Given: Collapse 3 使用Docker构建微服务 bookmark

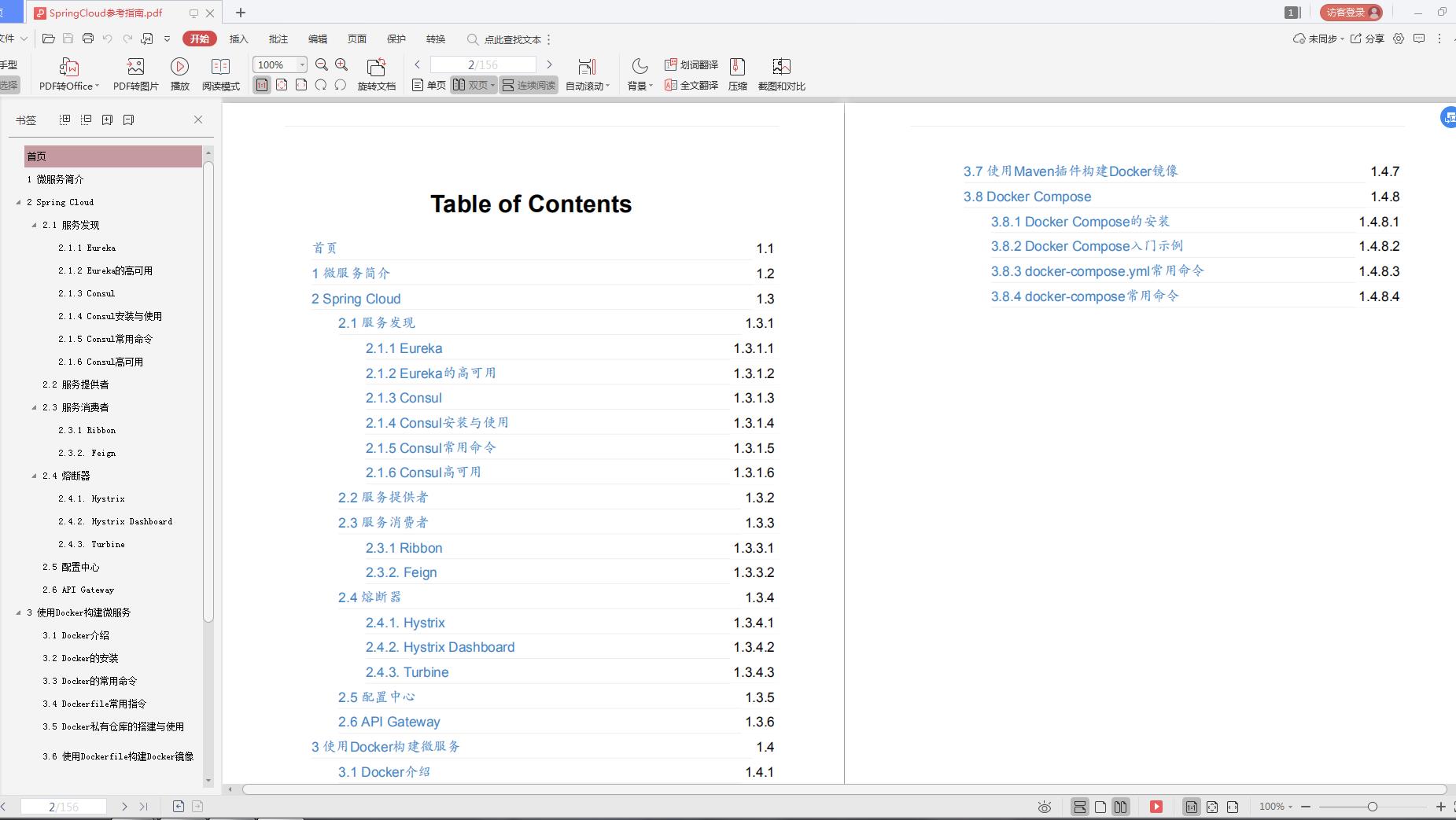Looking at the screenshot, I should 19,612.
